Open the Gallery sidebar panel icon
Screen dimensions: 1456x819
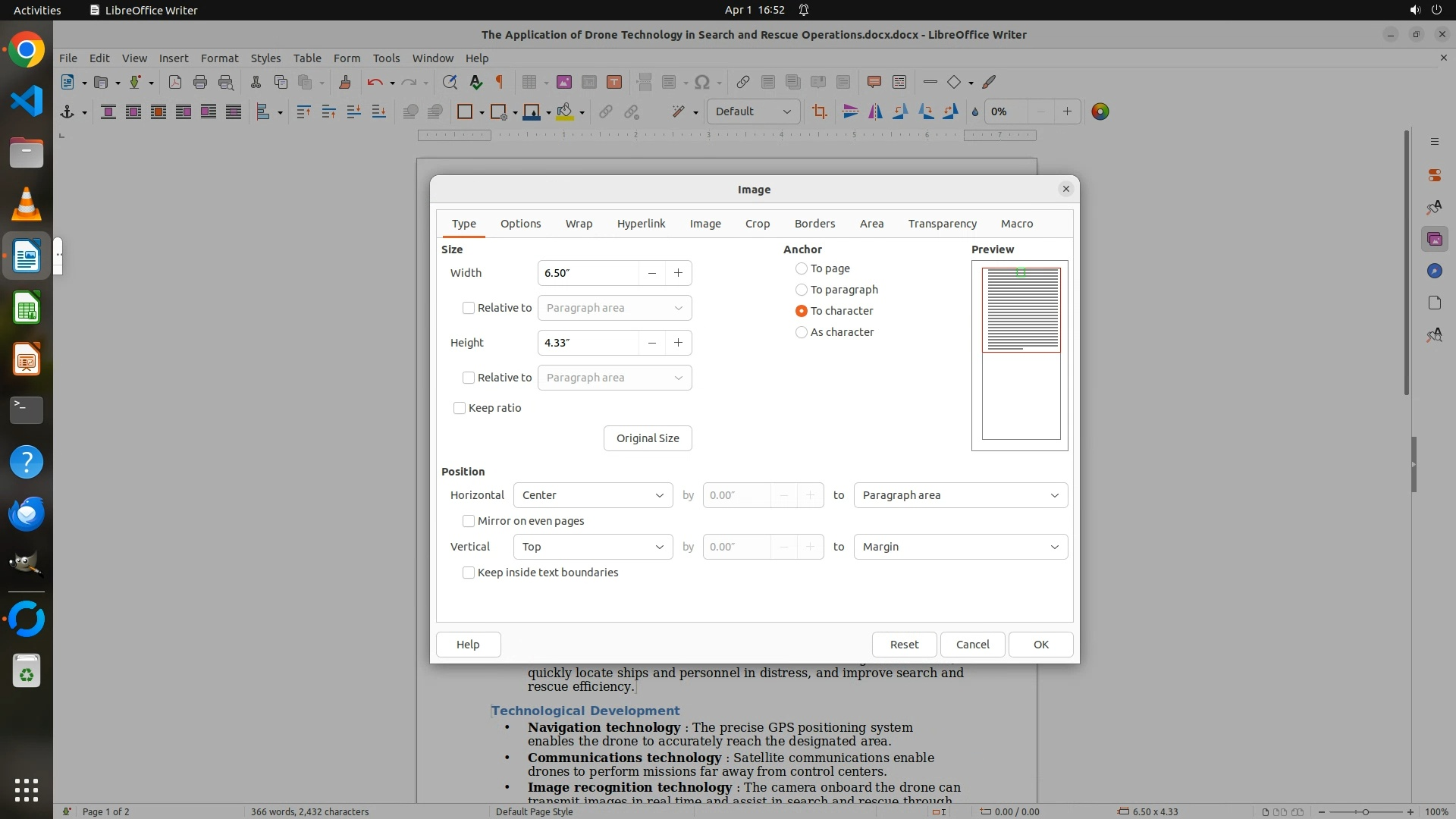[x=1434, y=239]
